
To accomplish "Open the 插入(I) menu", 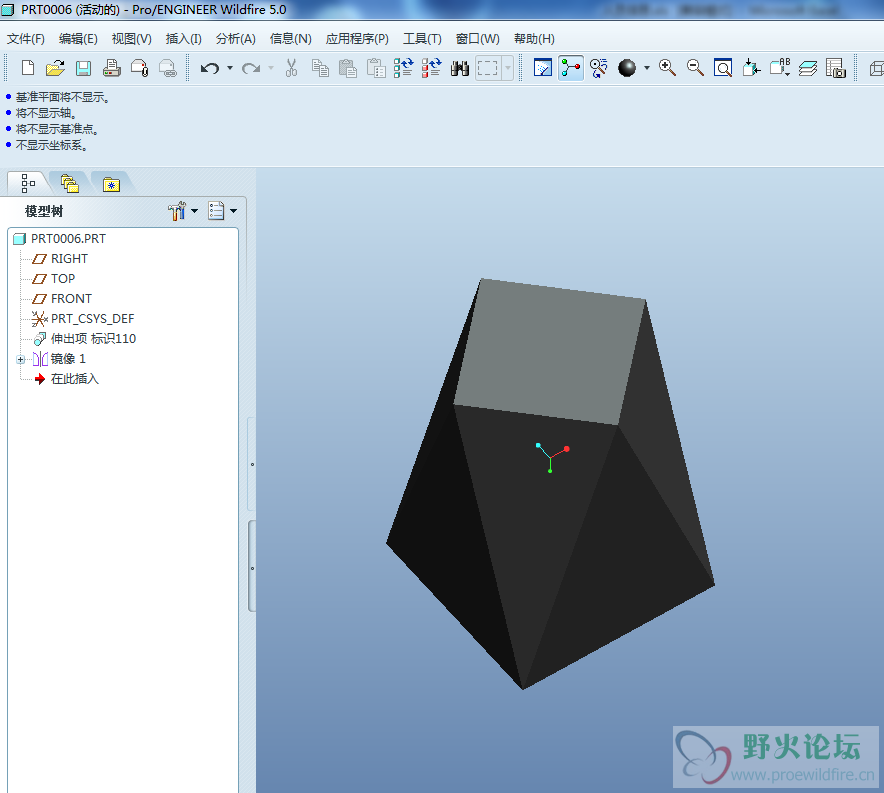I will point(184,39).
